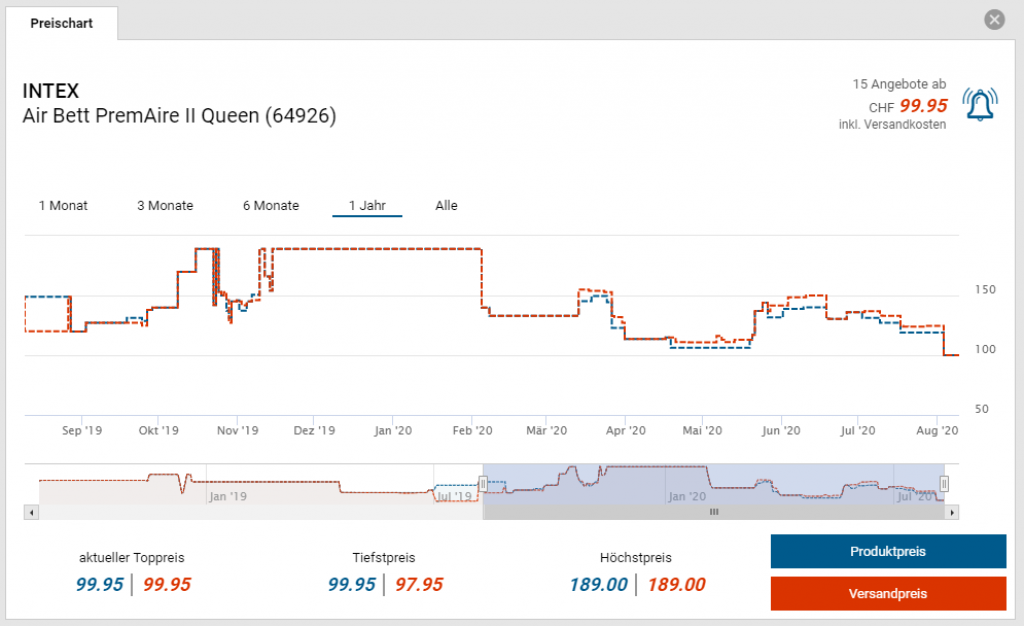The width and height of the screenshot is (1024, 626).
Task: Open the 15 Angebote ab offers link
Action: coord(899,83)
